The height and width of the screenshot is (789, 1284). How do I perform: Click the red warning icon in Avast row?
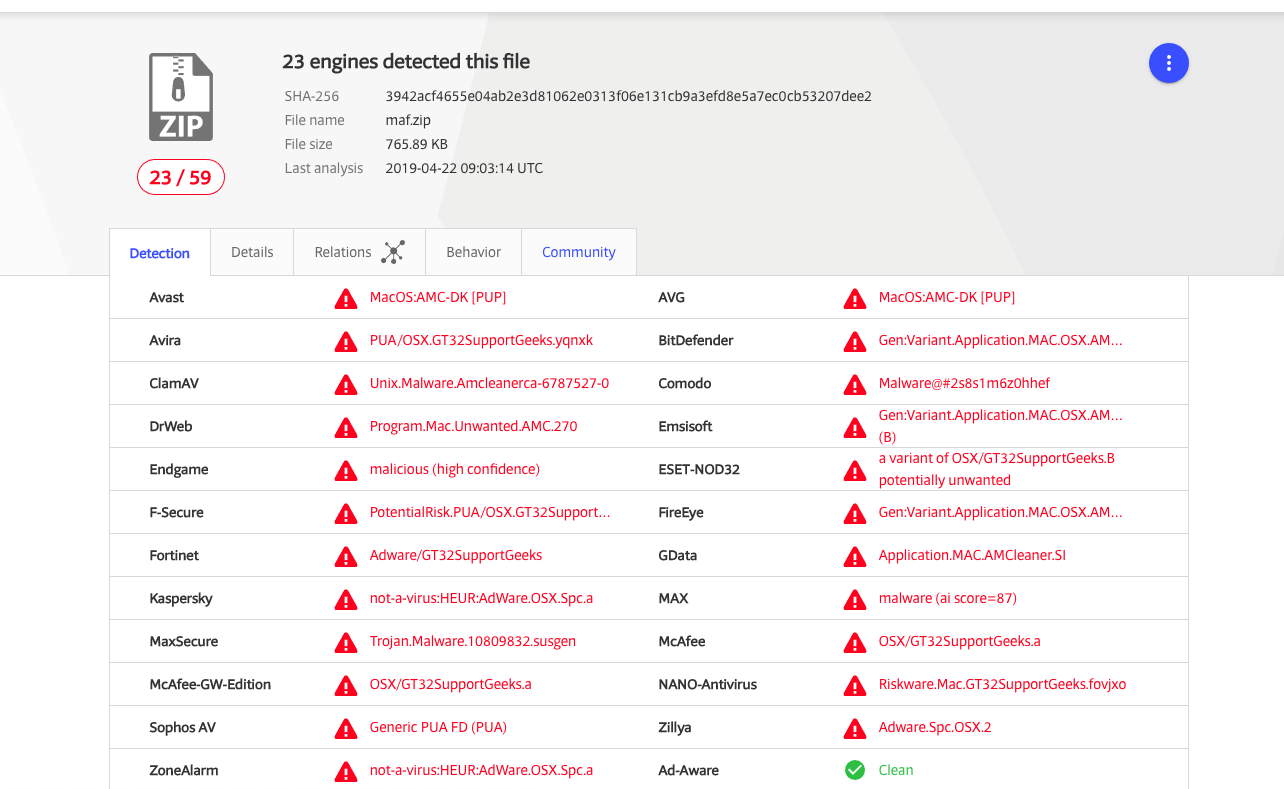(346, 298)
